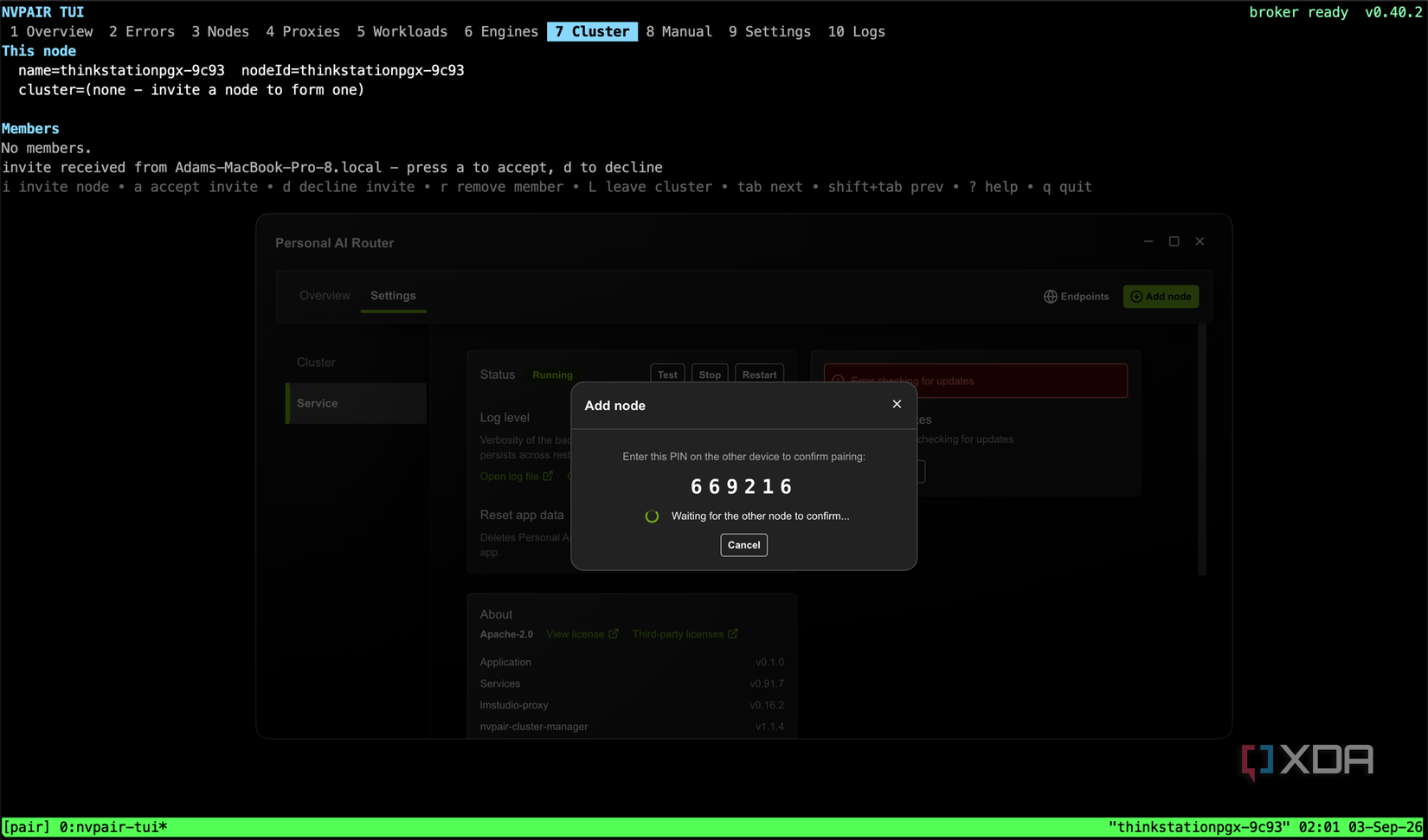Open the 2 Errors tab
The height and width of the screenshot is (840, 1428).
pos(142,32)
